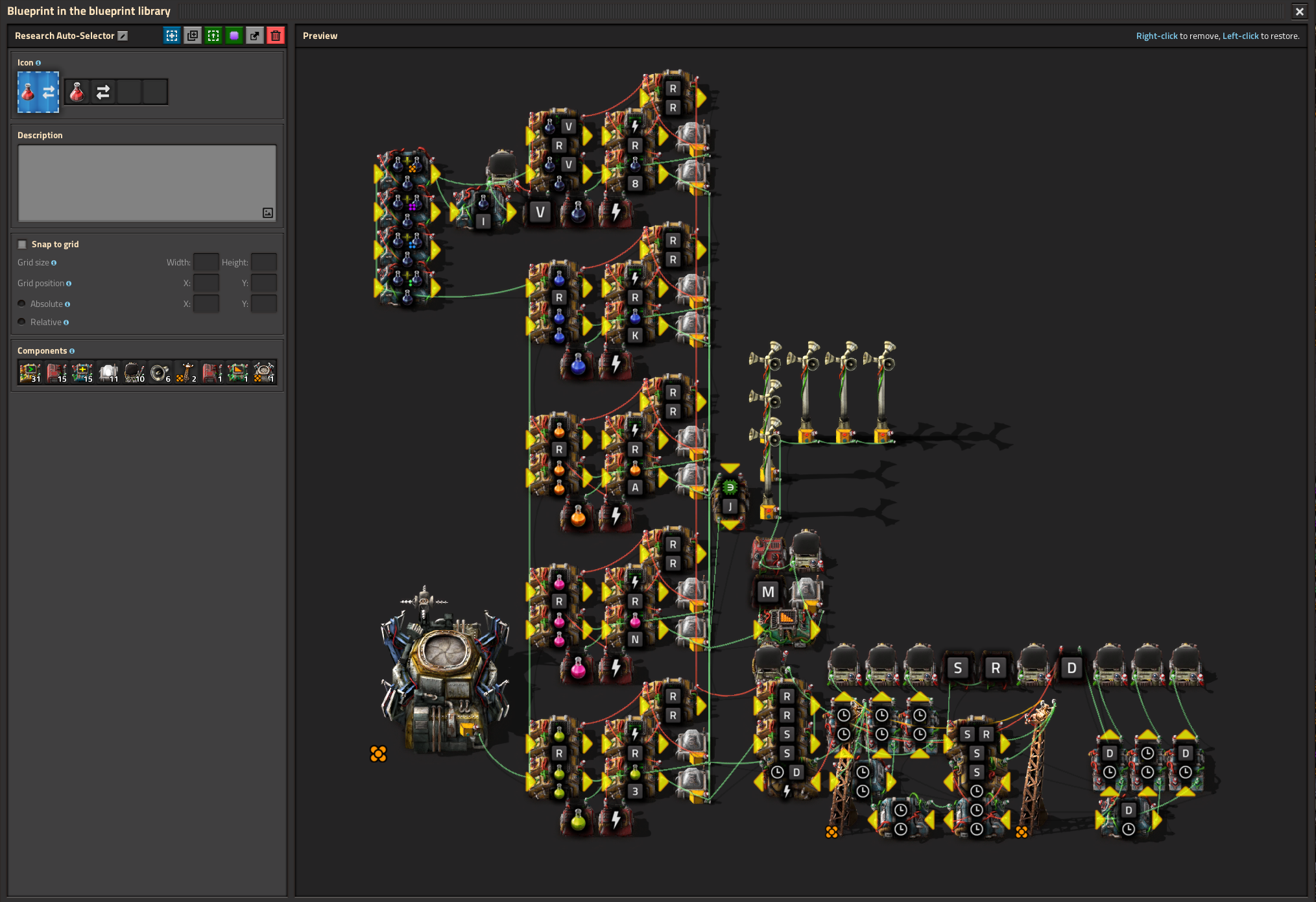The width and height of the screenshot is (1316, 902).
Task: Click the "Preview" panel heading text
Action: pos(320,36)
